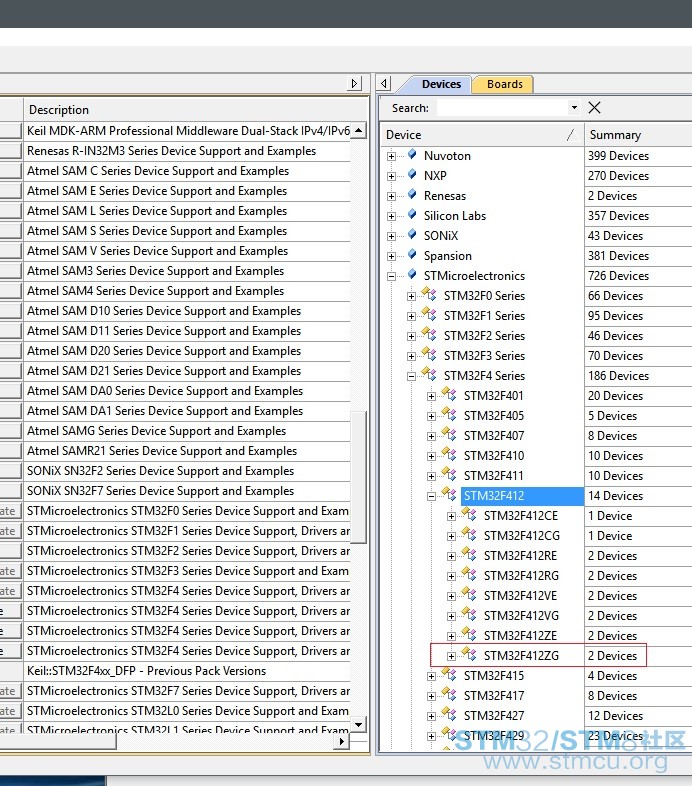Expand the STM32F412ZG node

click(x=451, y=656)
